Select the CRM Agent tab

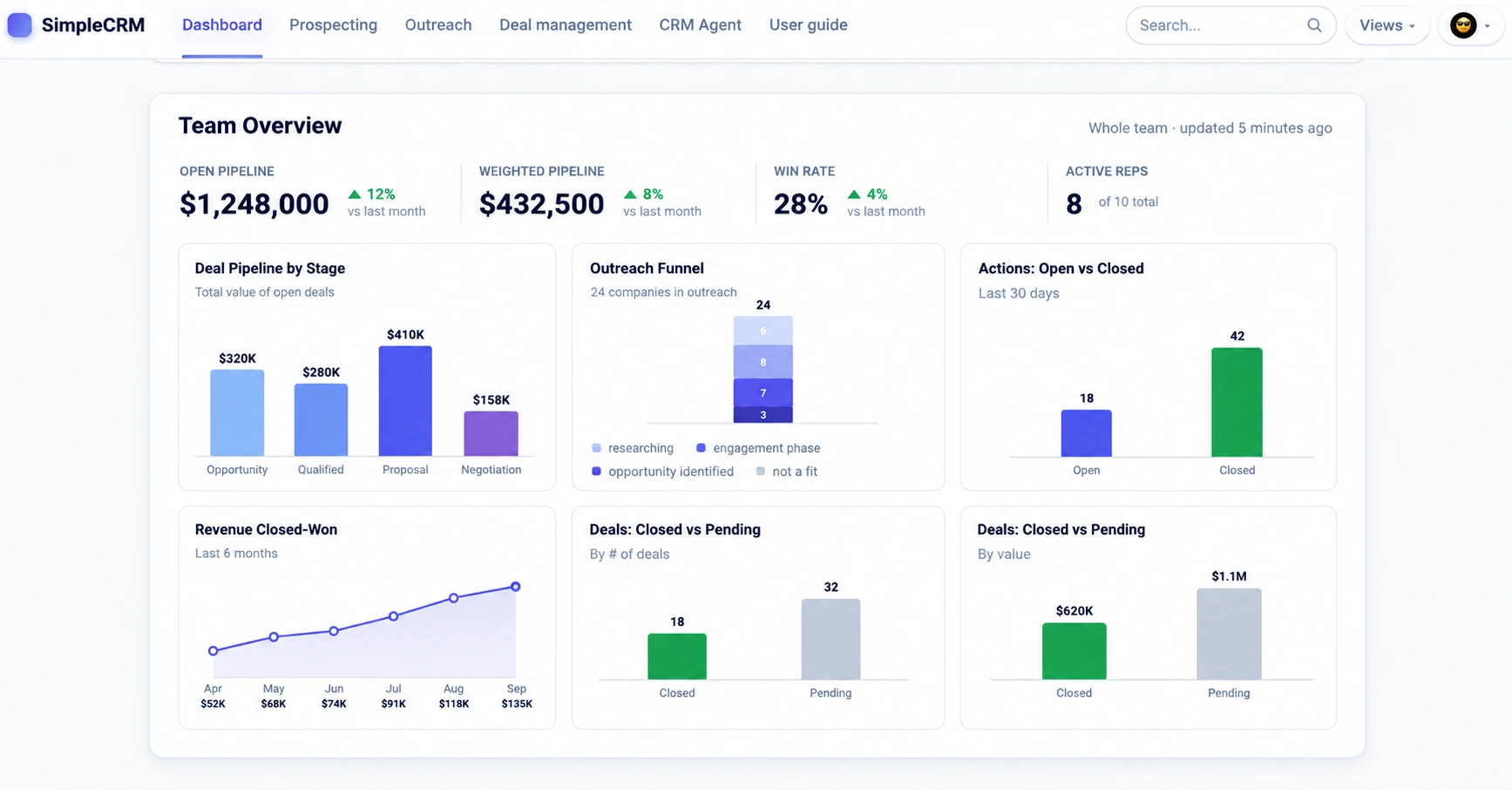(701, 25)
